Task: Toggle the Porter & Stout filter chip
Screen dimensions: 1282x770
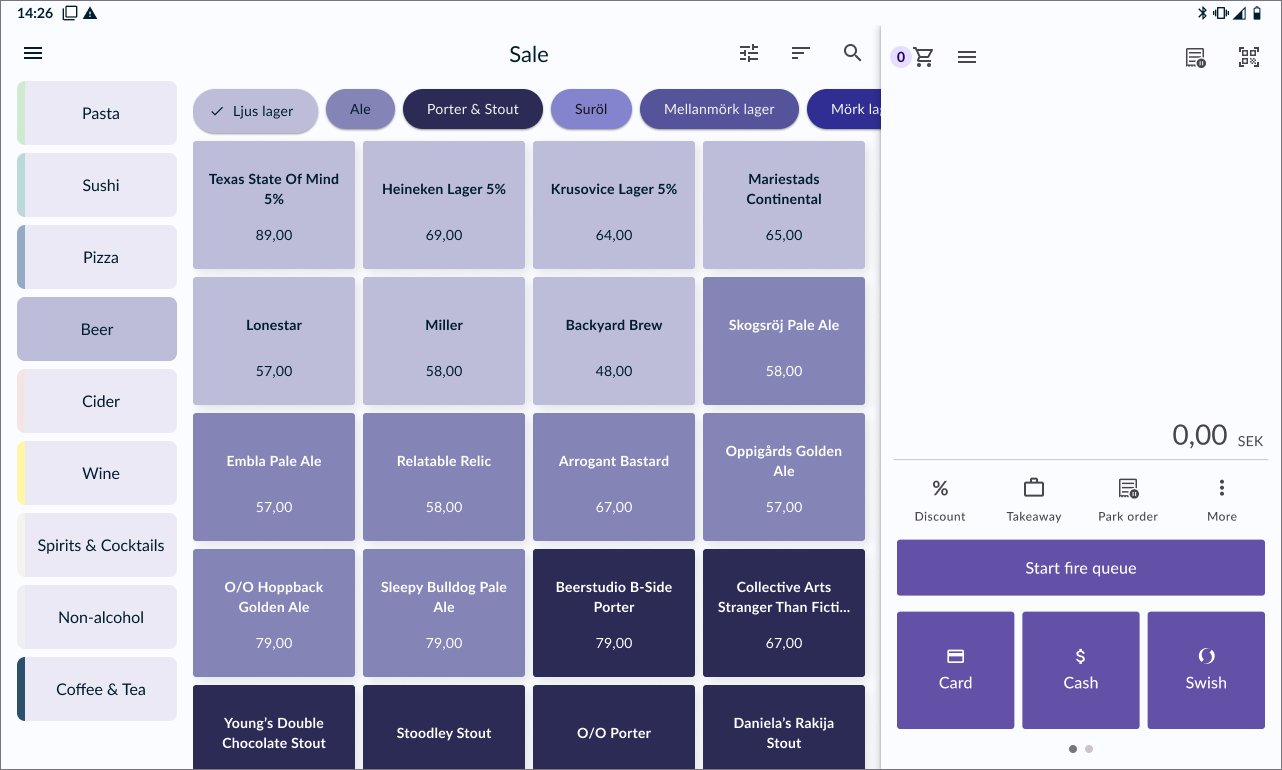Action: click(473, 109)
